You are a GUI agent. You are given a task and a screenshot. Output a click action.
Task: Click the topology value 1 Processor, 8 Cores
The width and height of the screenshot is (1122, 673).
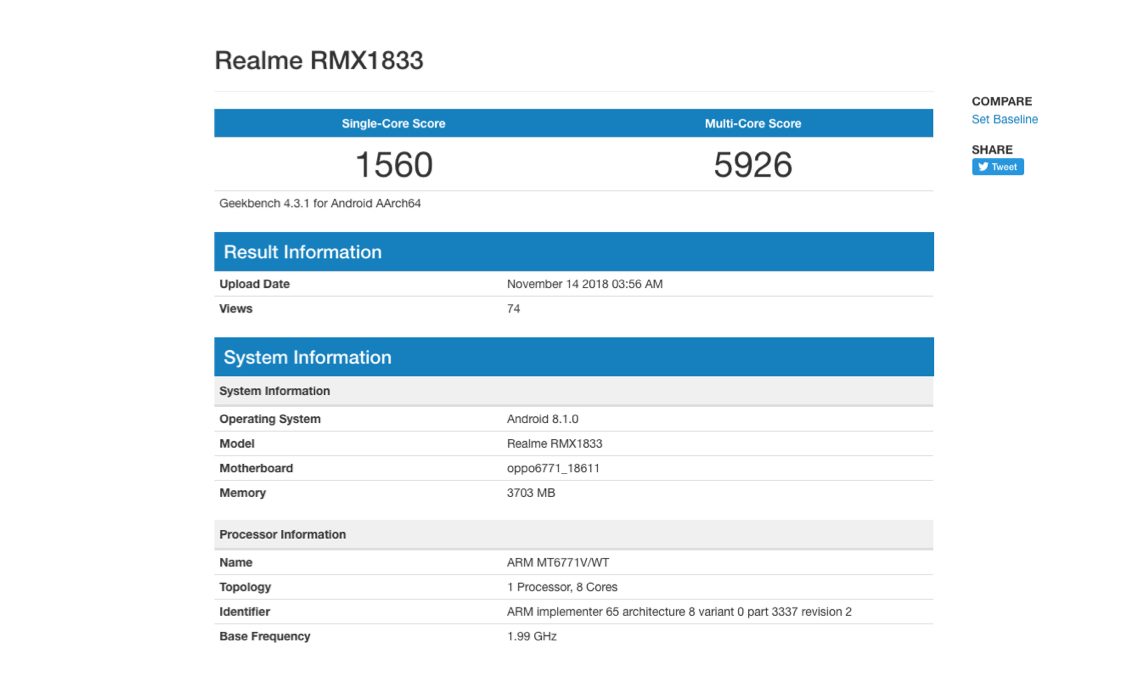click(x=562, y=587)
